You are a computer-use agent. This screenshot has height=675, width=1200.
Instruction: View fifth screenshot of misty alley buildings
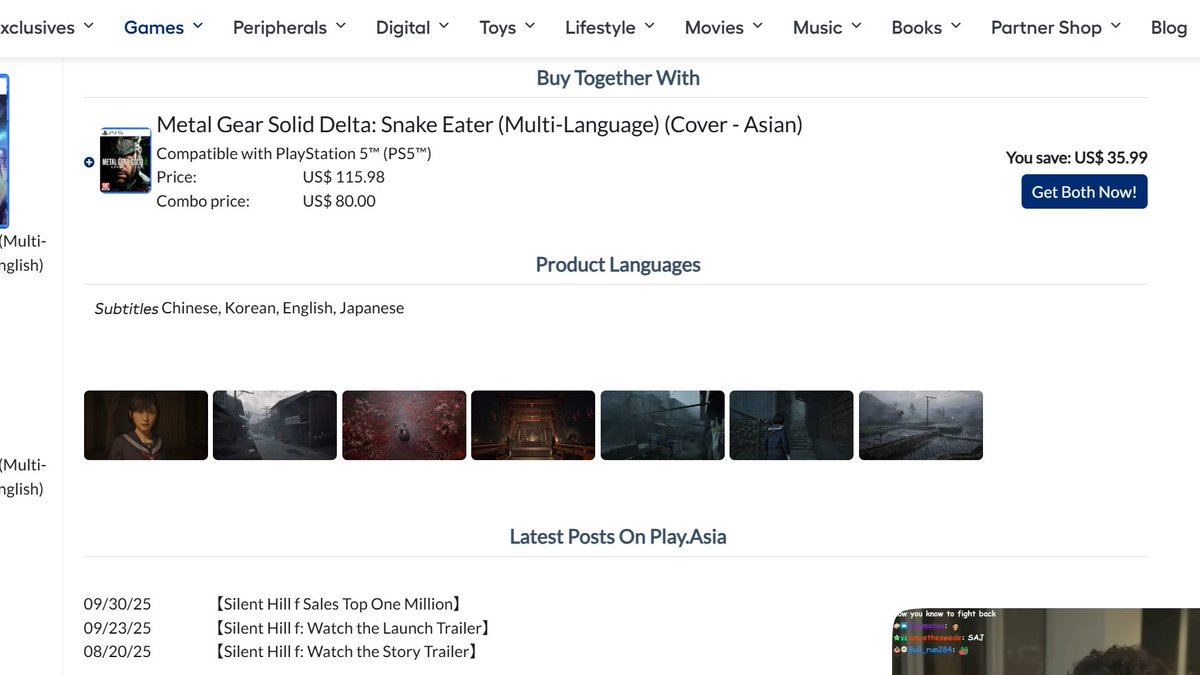tap(662, 425)
